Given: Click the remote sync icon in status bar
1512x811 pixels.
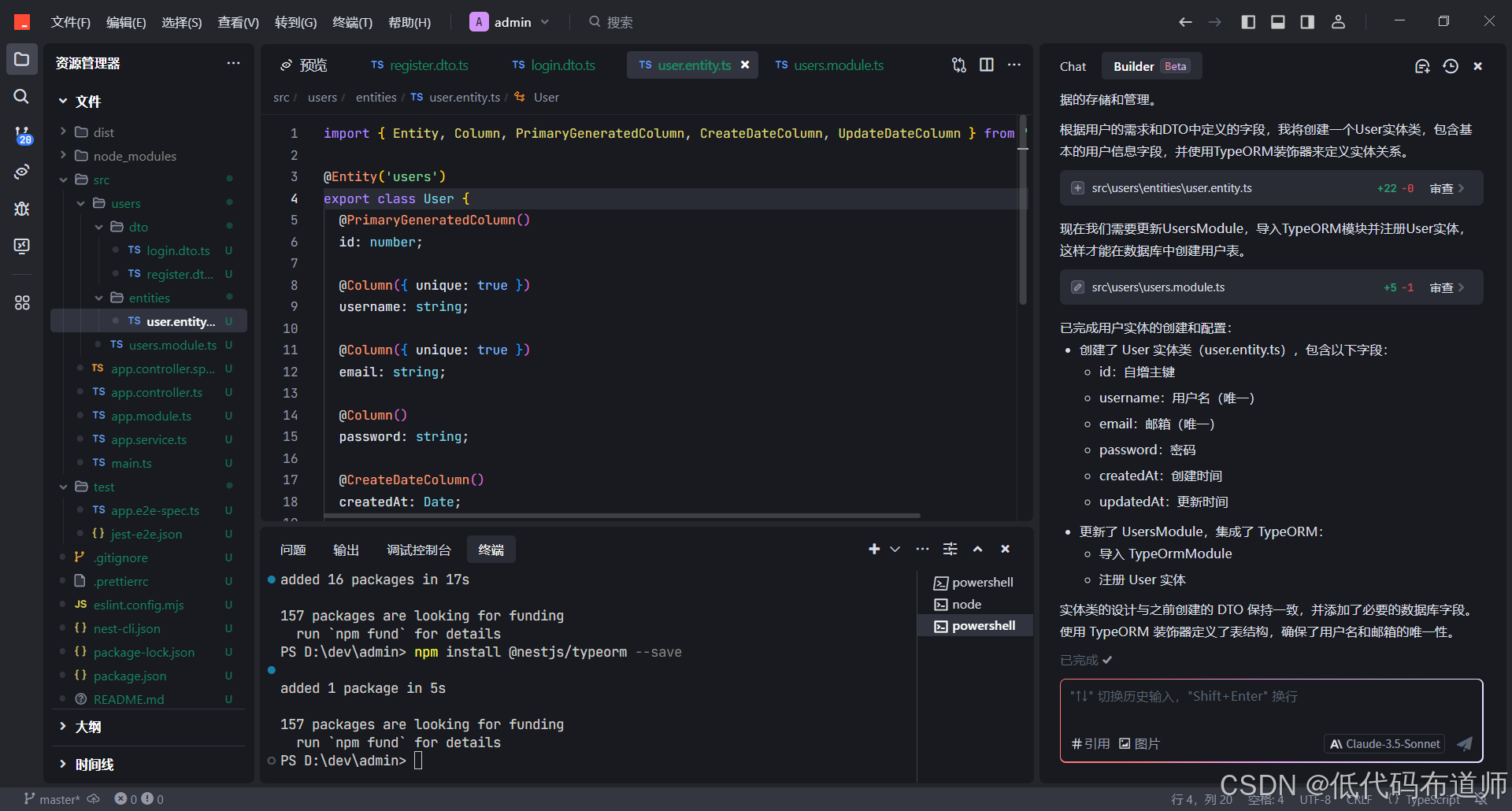Looking at the screenshot, I should (x=94, y=799).
